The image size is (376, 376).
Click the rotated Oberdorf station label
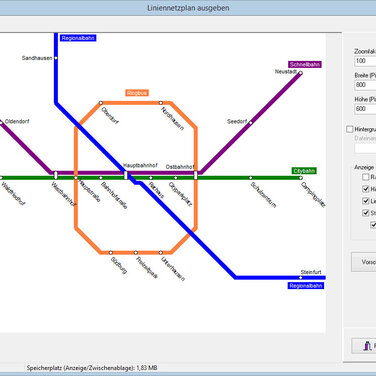point(110,116)
